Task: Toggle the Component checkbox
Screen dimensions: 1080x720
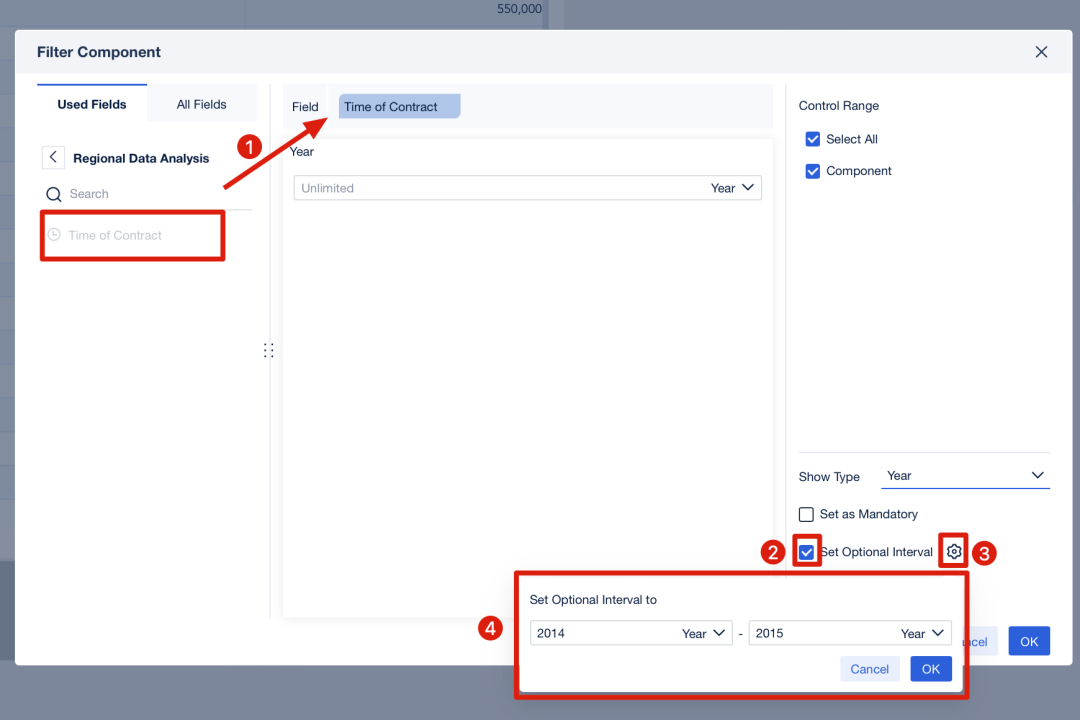Action: point(813,171)
